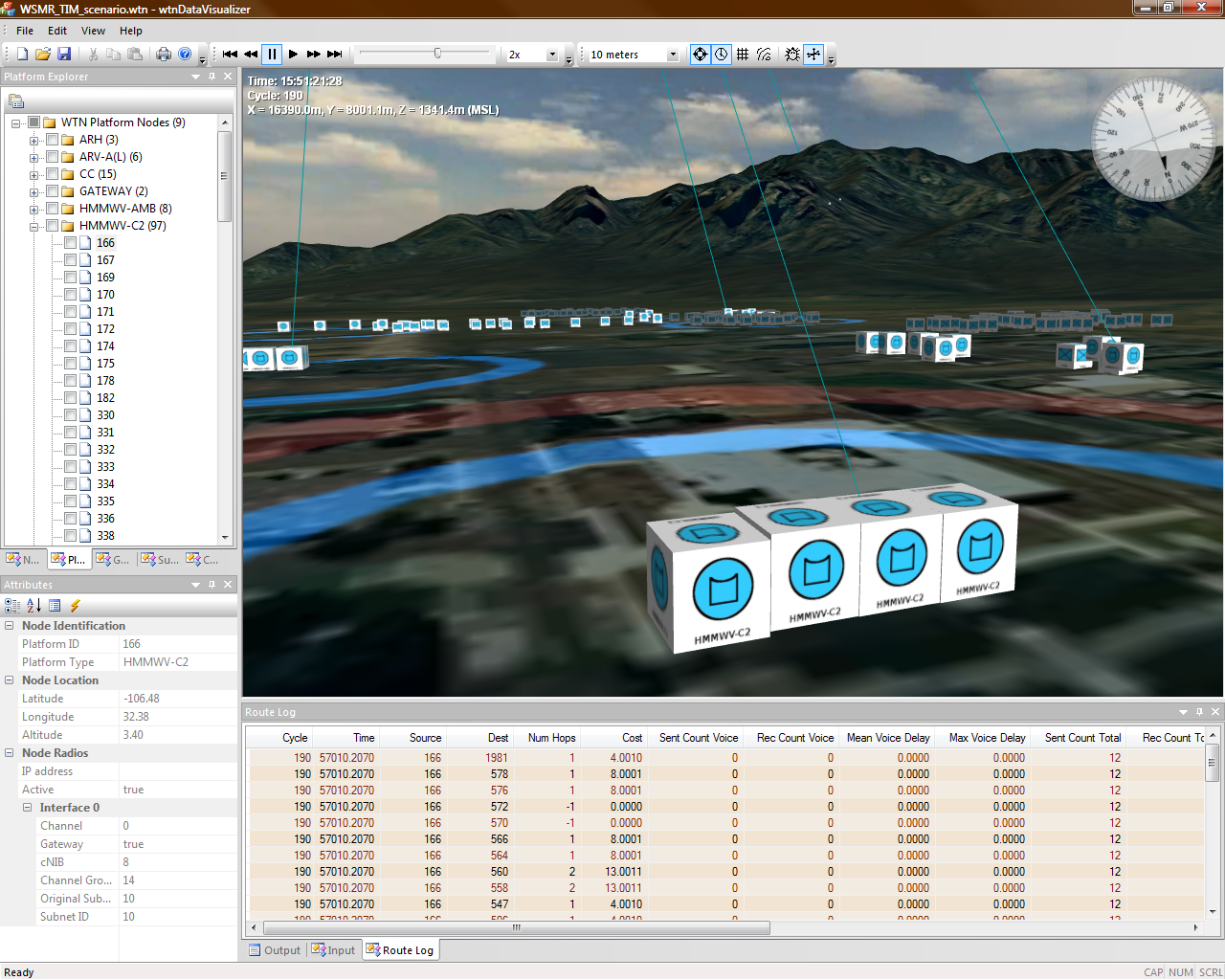Viewport: 1225px width, 980px height.
Task: Toggle the clock display overlay
Action: tap(721, 54)
